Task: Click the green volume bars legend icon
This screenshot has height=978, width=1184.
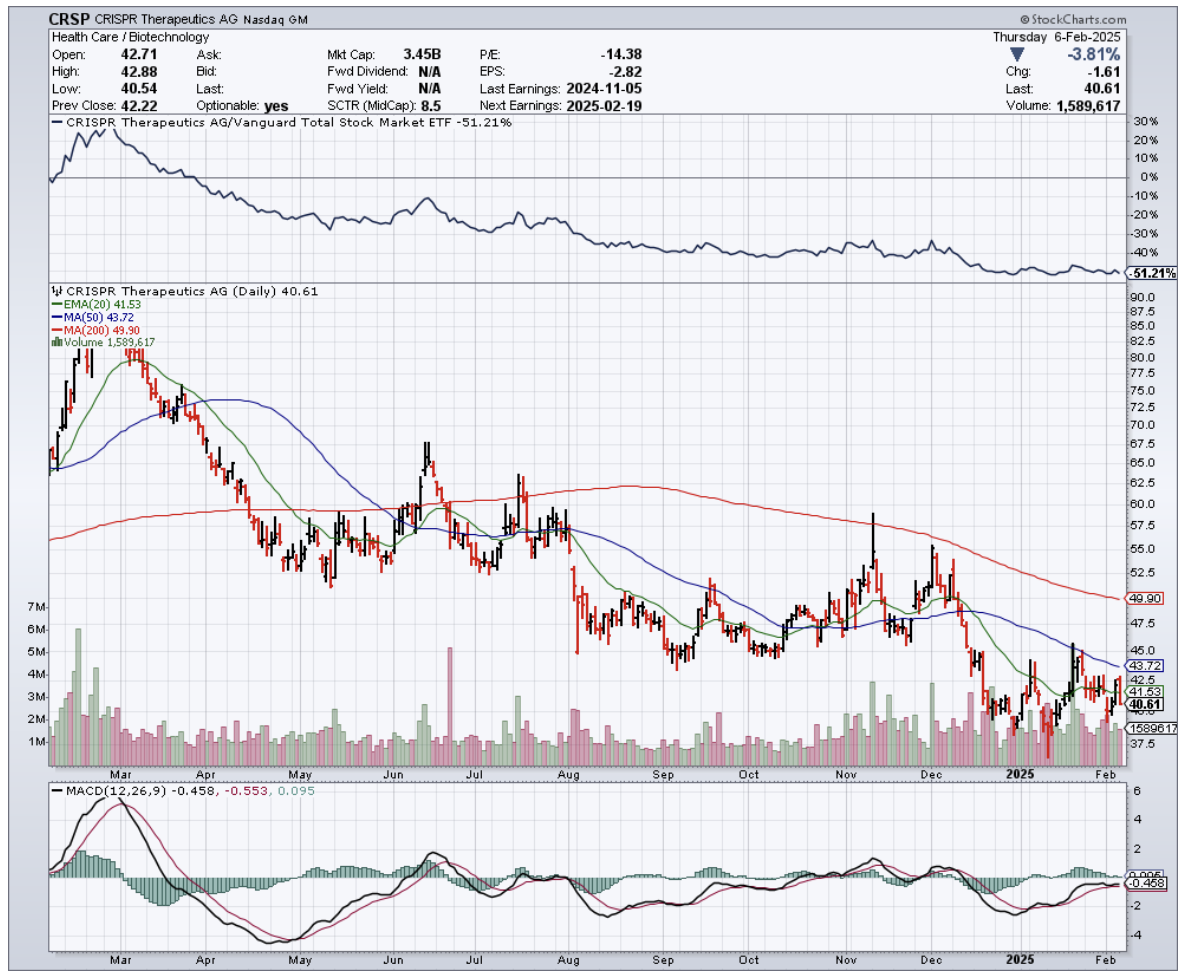Action: (55, 342)
